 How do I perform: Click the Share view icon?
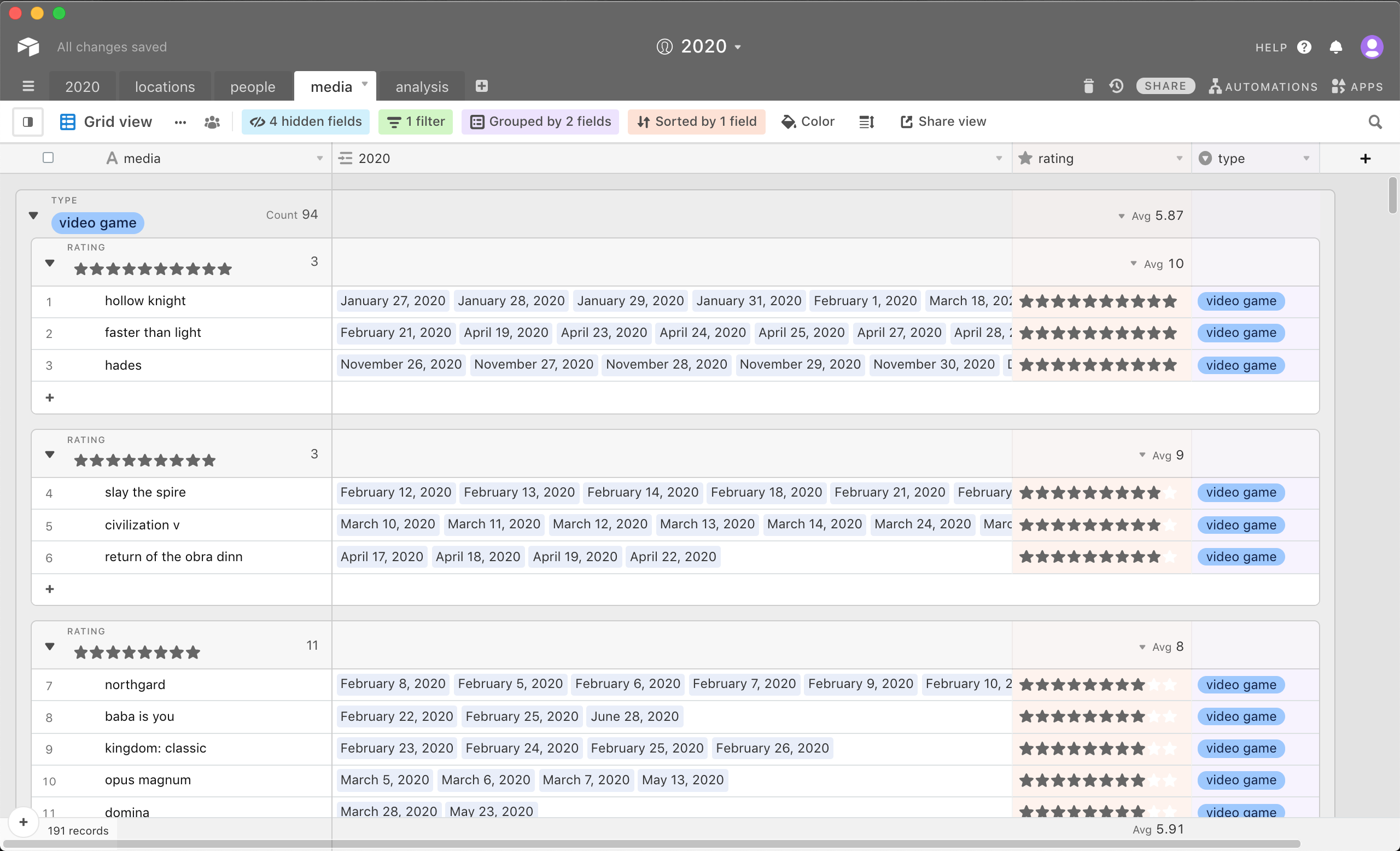tap(905, 121)
